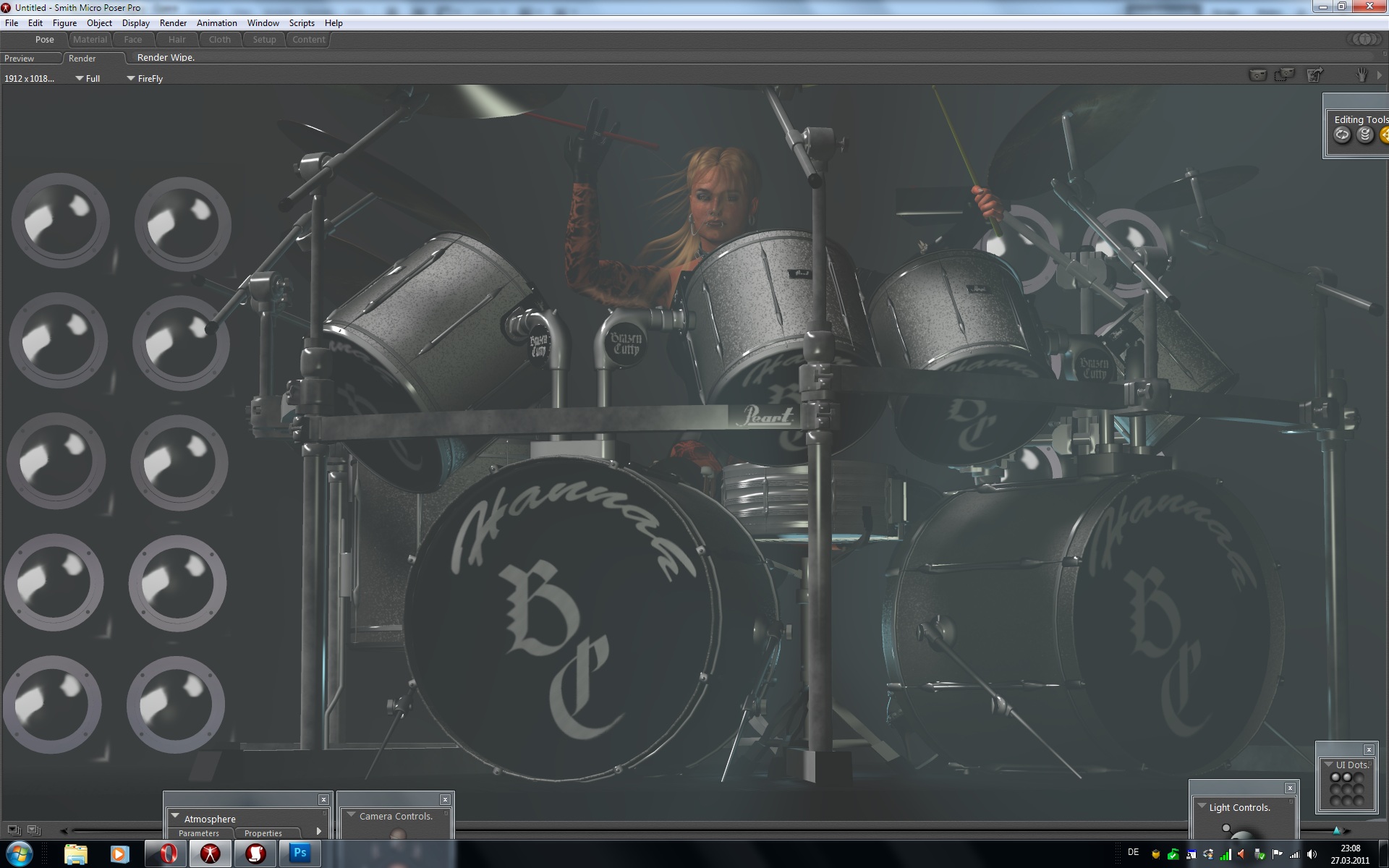Viewport: 1389px width, 868px height.
Task: Select the Twist editing tool
Action: tap(1365, 135)
